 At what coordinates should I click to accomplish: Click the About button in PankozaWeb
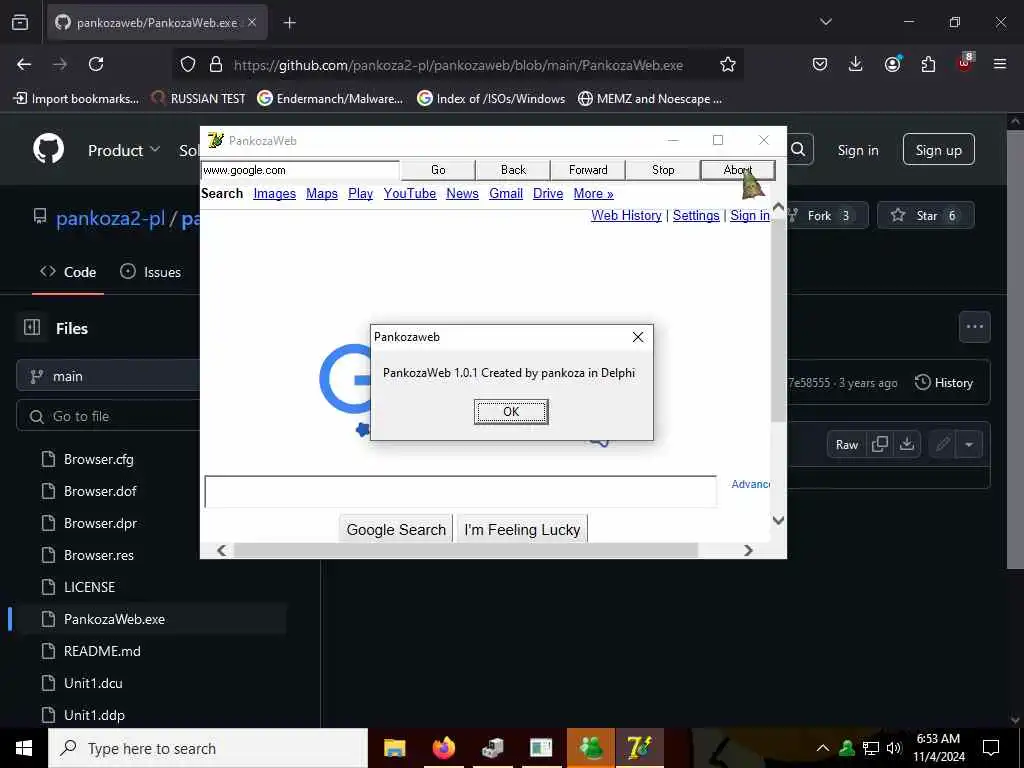(x=737, y=170)
